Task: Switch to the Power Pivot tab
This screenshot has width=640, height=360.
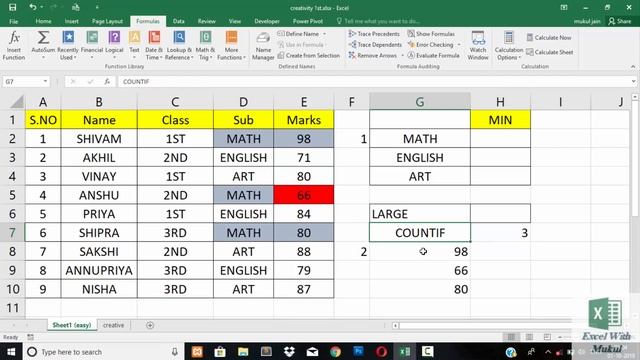Action: [x=308, y=21]
